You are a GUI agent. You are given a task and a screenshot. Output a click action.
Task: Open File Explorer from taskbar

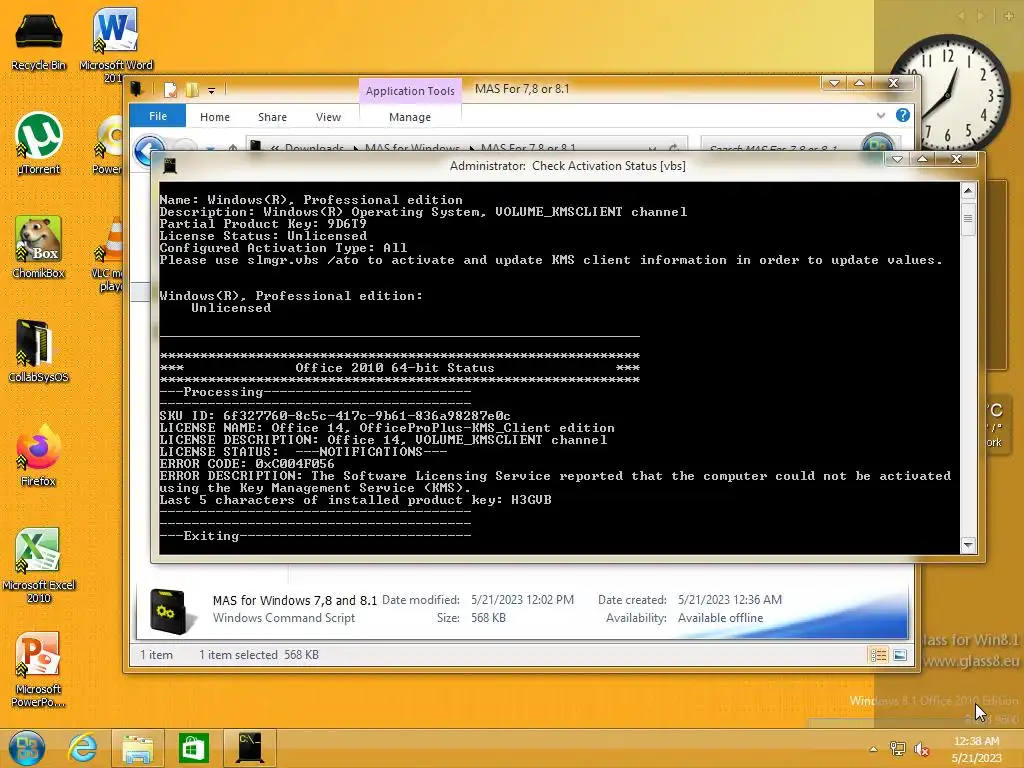tap(138, 748)
